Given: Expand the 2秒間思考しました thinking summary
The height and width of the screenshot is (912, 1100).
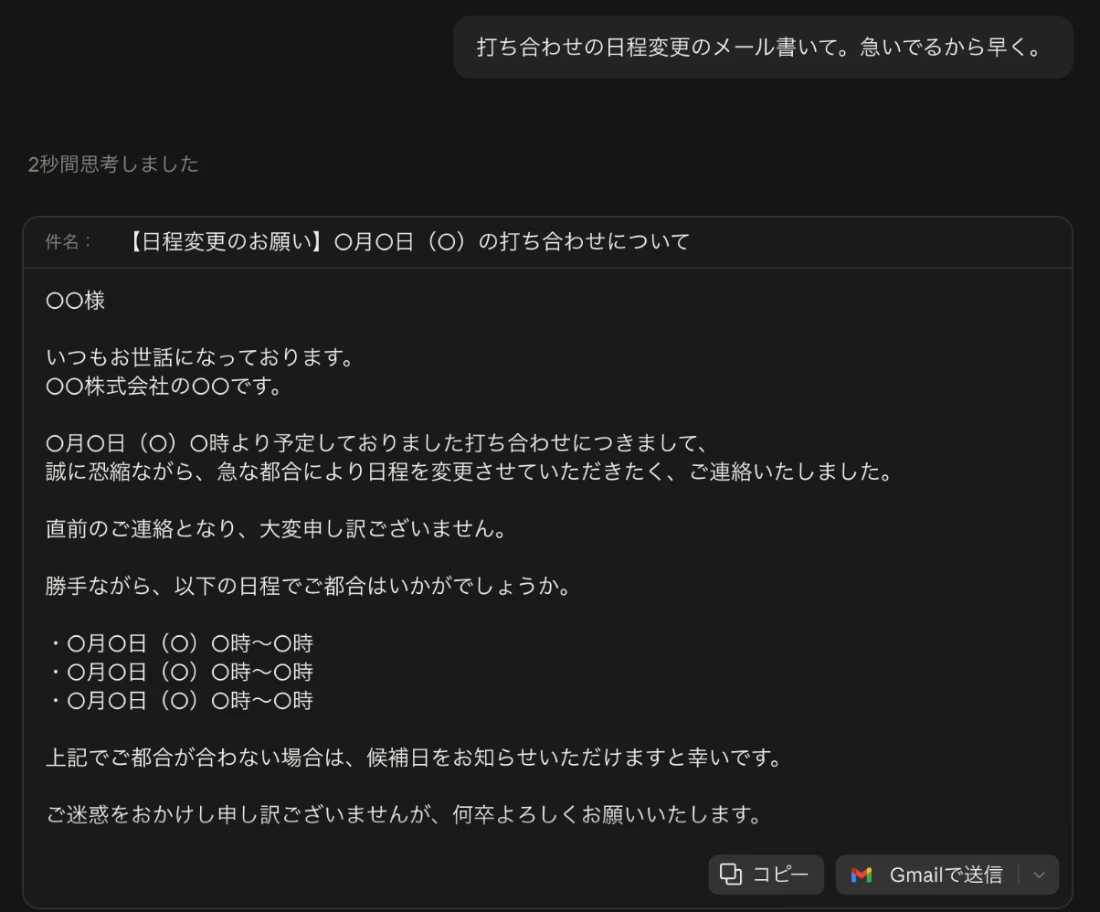Looking at the screenshot, I should click(x=113, y=164).
